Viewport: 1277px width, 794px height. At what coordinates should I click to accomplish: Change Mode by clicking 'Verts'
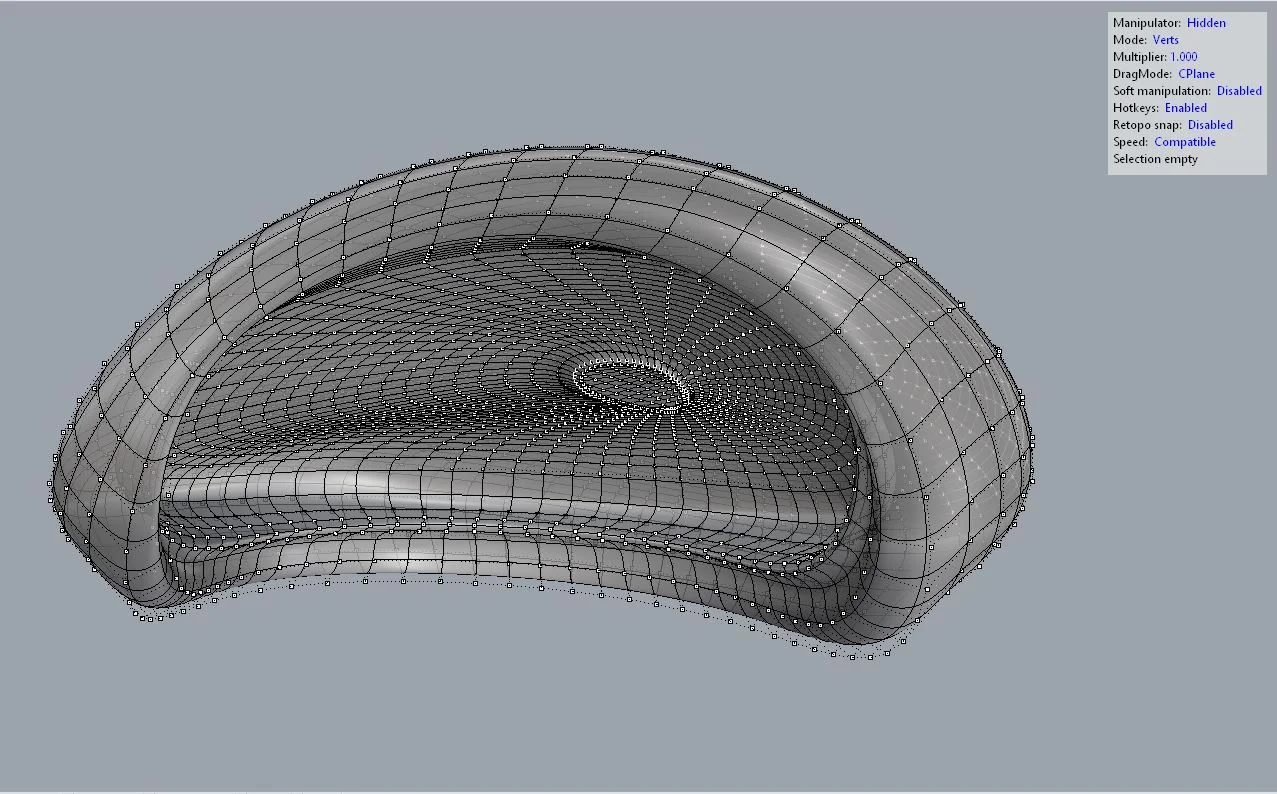pyautogui.click(x=1165, y=40)
